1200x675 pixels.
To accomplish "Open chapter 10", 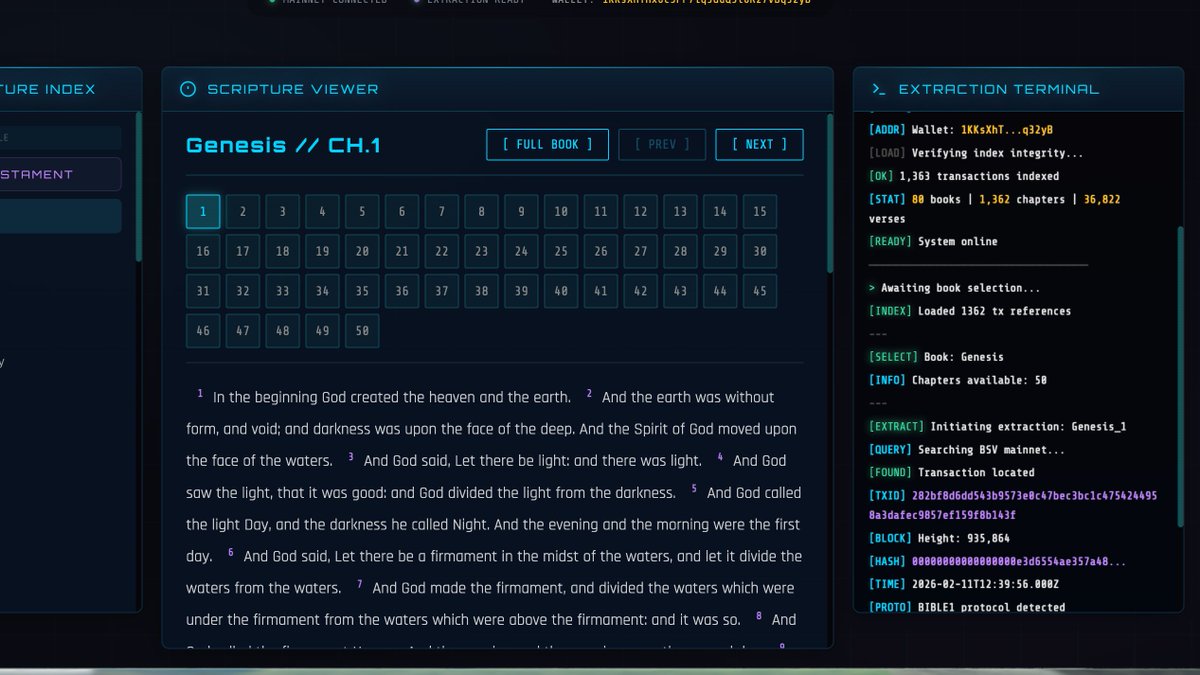I will click(560, 211).
